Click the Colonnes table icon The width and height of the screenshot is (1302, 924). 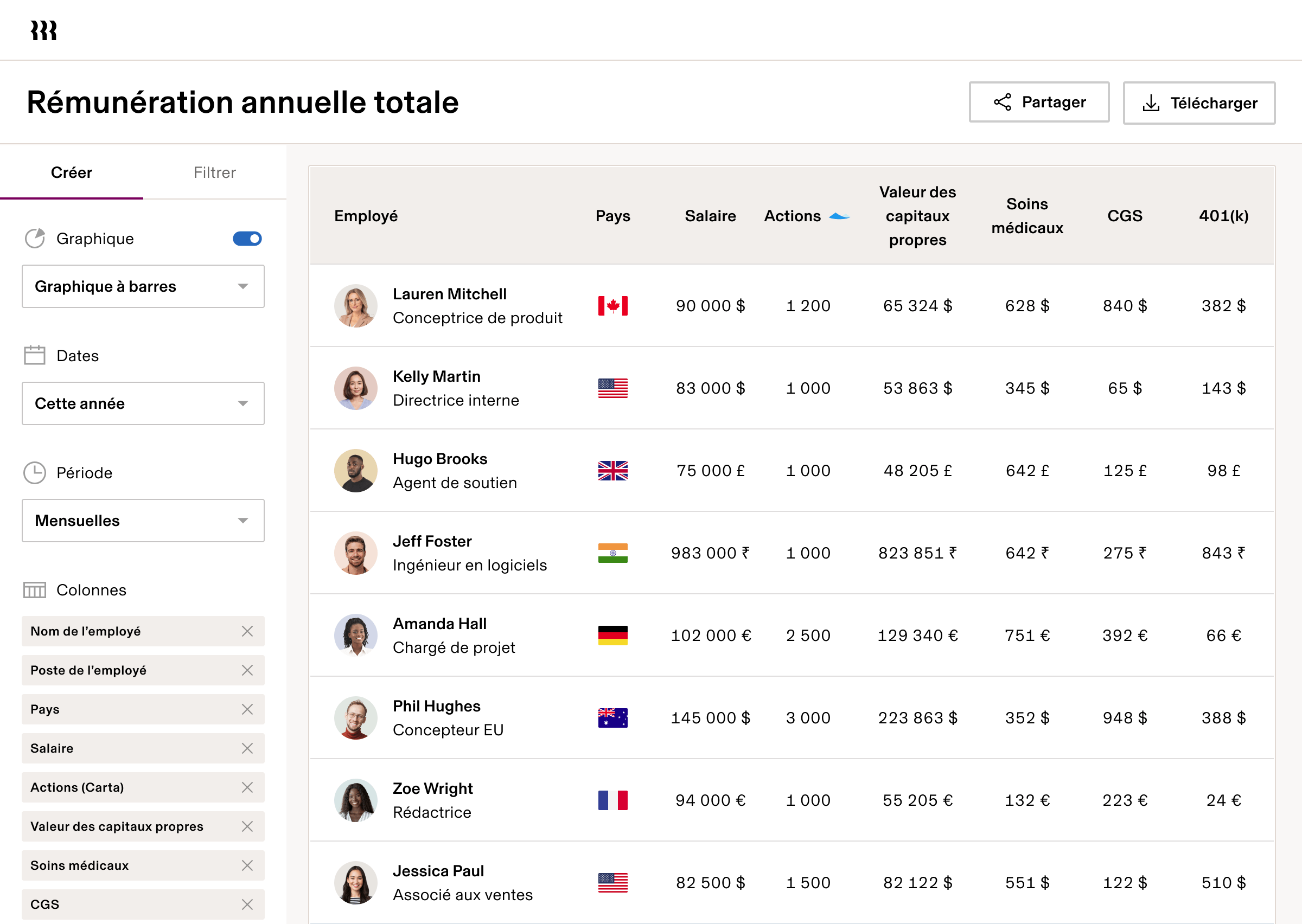(35, 590)
